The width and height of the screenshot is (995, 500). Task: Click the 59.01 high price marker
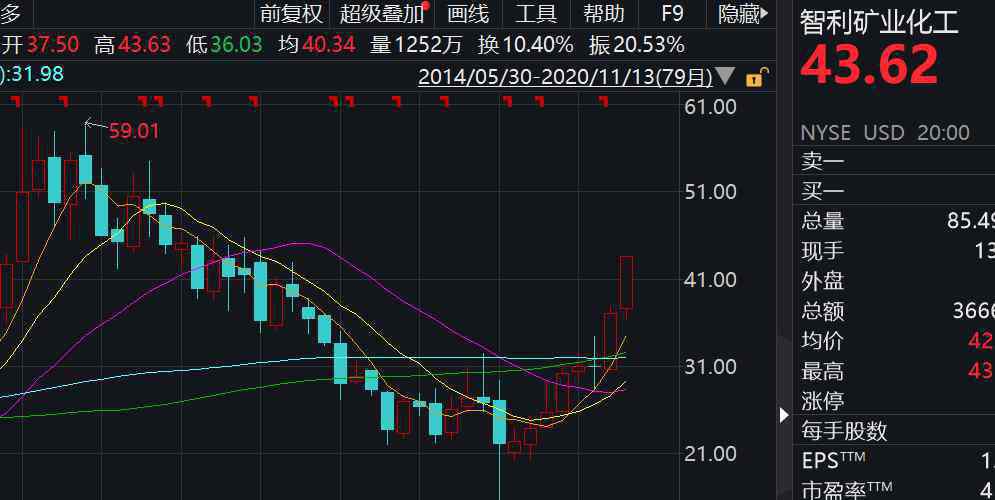click(x=134, y=130)
